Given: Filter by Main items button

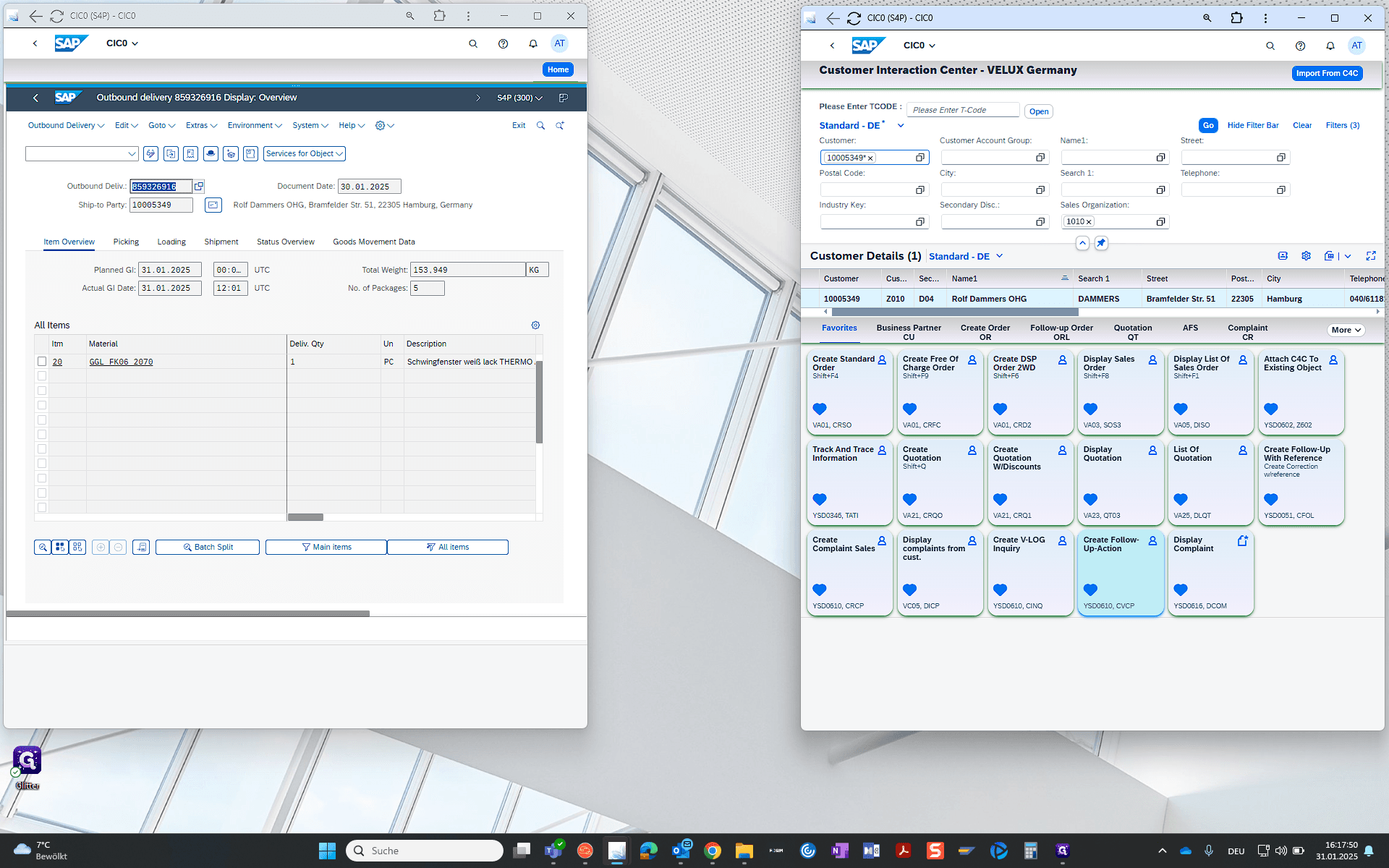Looking at the screenshot, I should [x=326, y=547].
